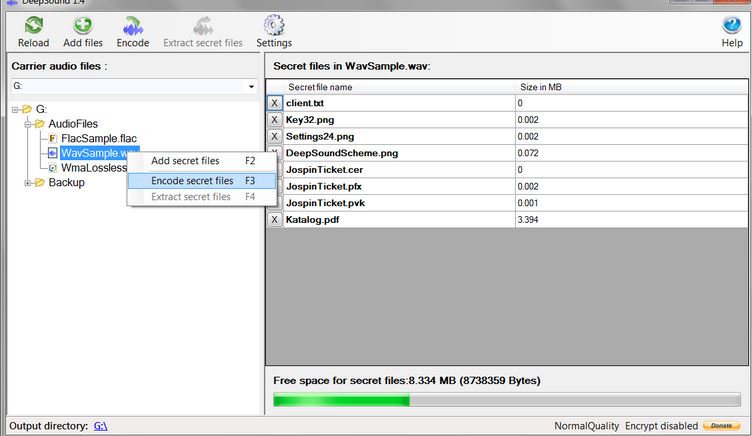Click the Backup folder icon

pos(40,182)
